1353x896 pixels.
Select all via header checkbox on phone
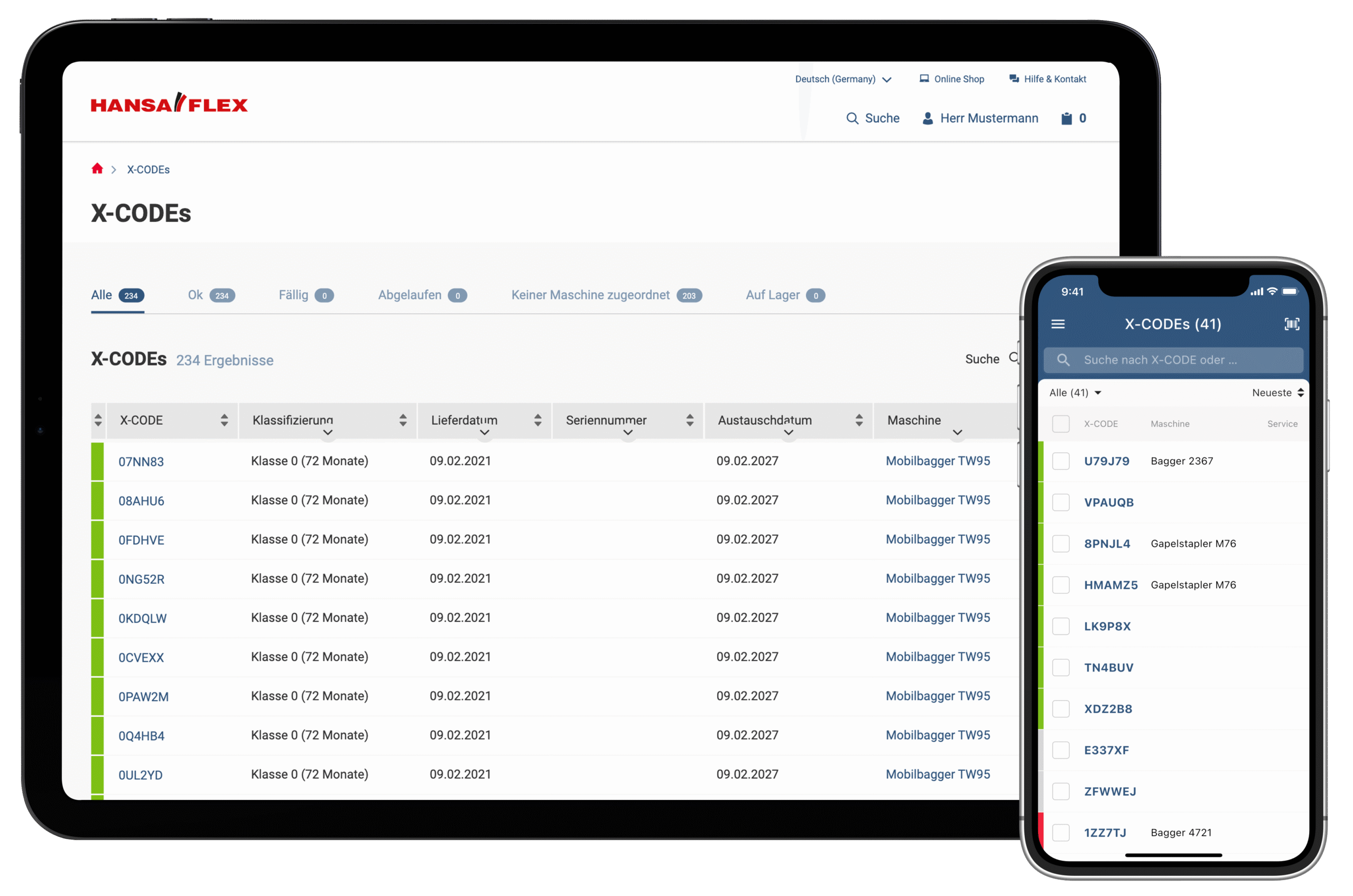point(1060,424)
